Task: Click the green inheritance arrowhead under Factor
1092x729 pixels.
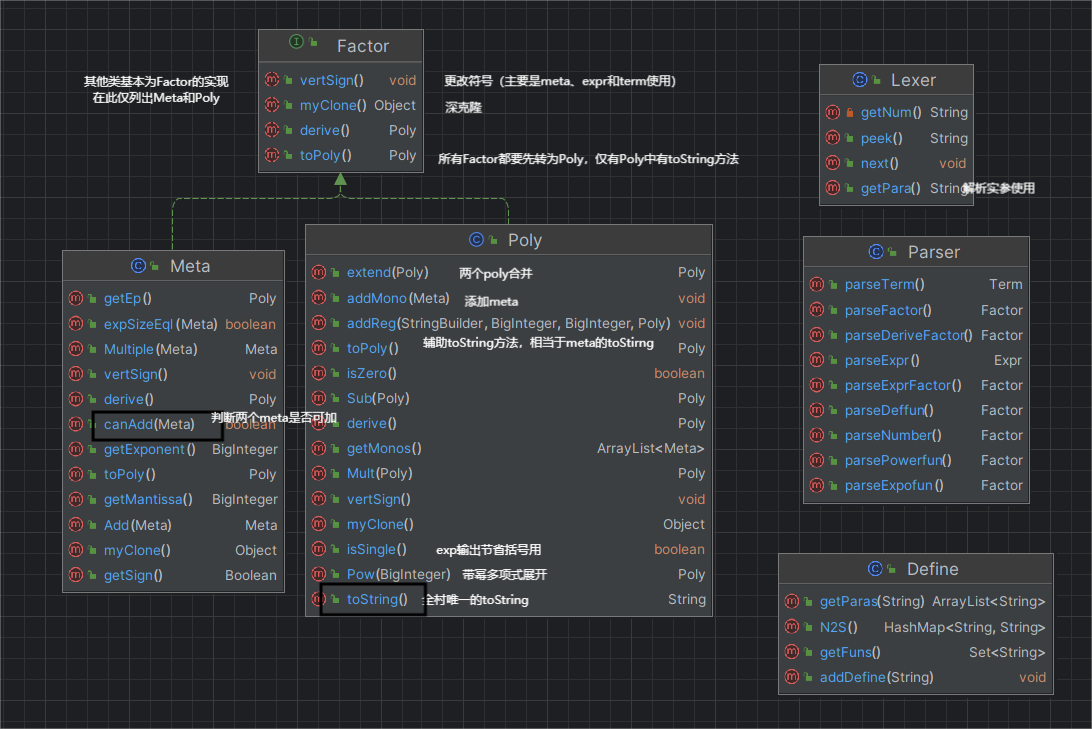Action: [x=341, y=179]
